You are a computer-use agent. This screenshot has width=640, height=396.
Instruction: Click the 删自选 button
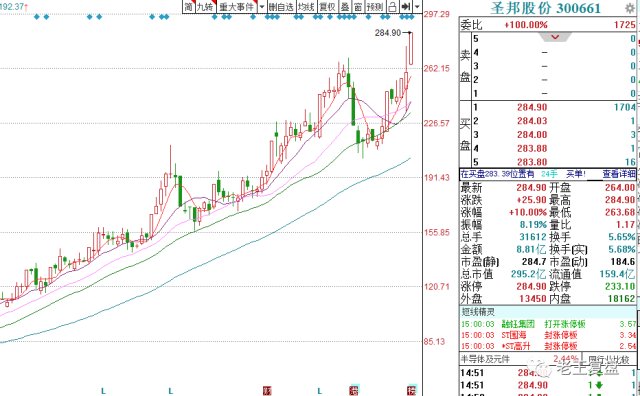[281, 7]
